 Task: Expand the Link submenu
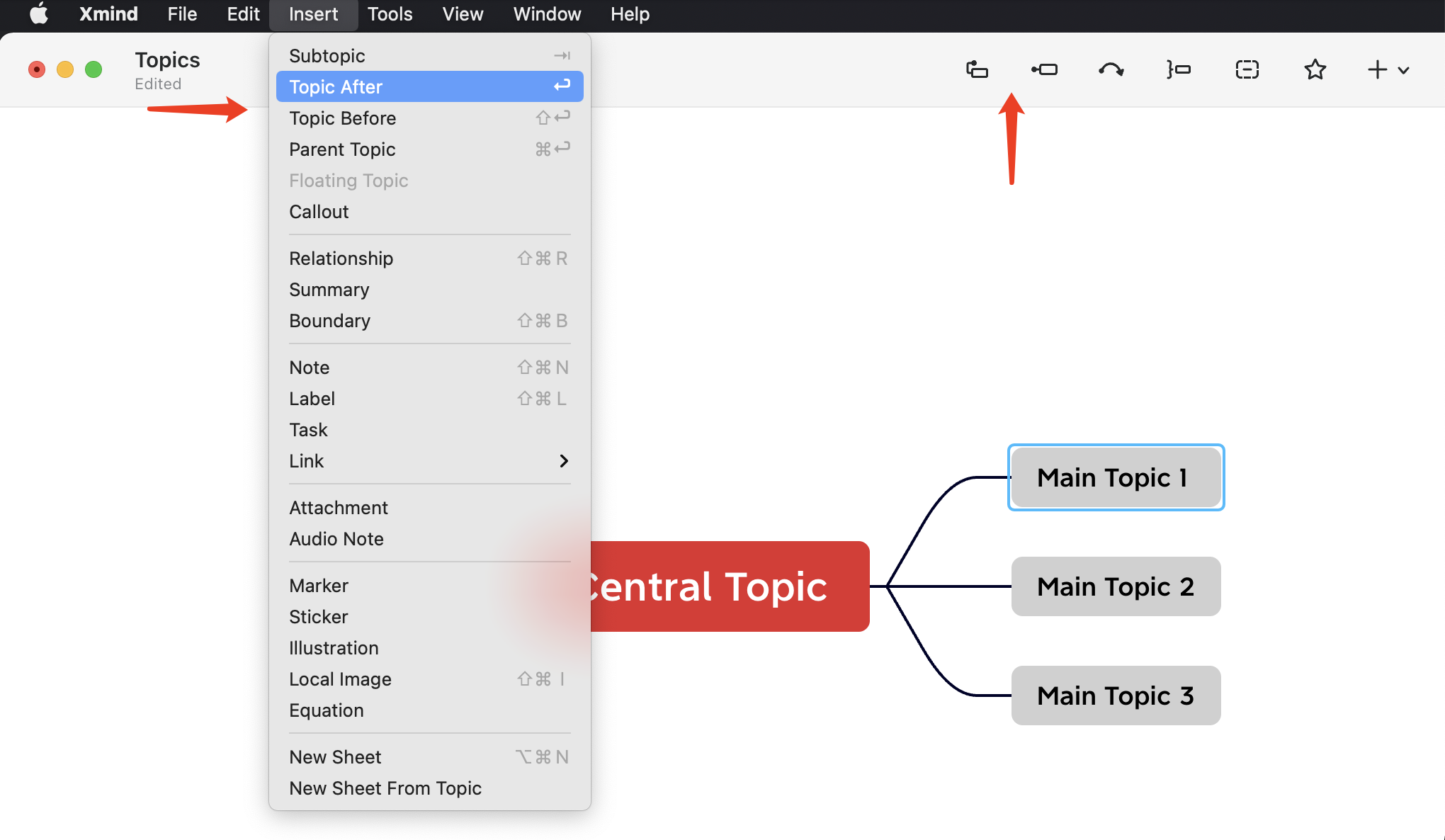pyautogui.click(x=430, y=460)
